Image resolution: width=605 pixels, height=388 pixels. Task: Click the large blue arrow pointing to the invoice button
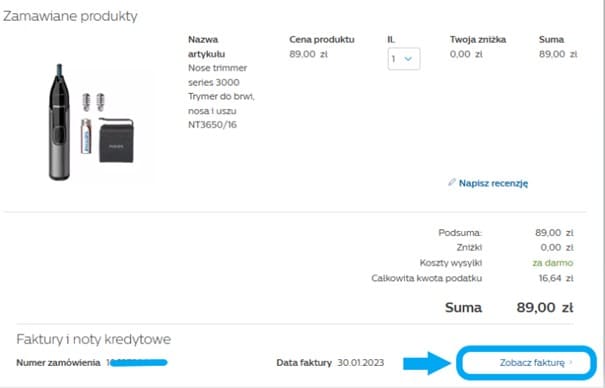tap(427, 363)
